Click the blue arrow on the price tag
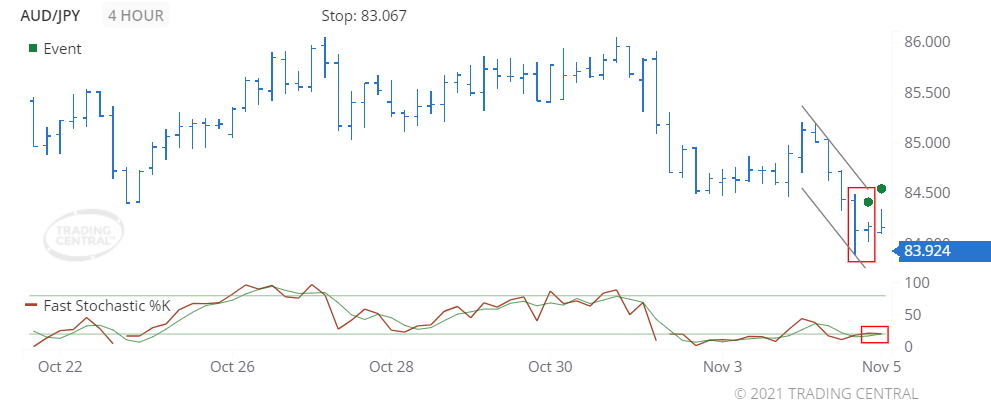991x409 pixels. tap(896, 251)
